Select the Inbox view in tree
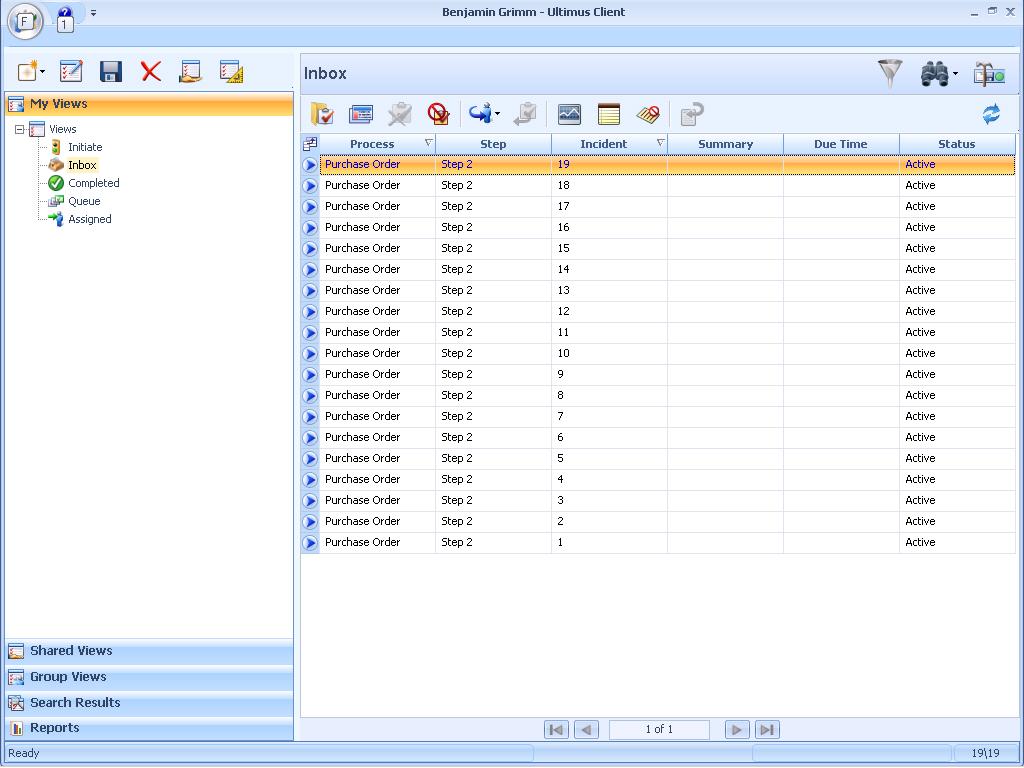The image size is (1024, 768). pos(82,165)
